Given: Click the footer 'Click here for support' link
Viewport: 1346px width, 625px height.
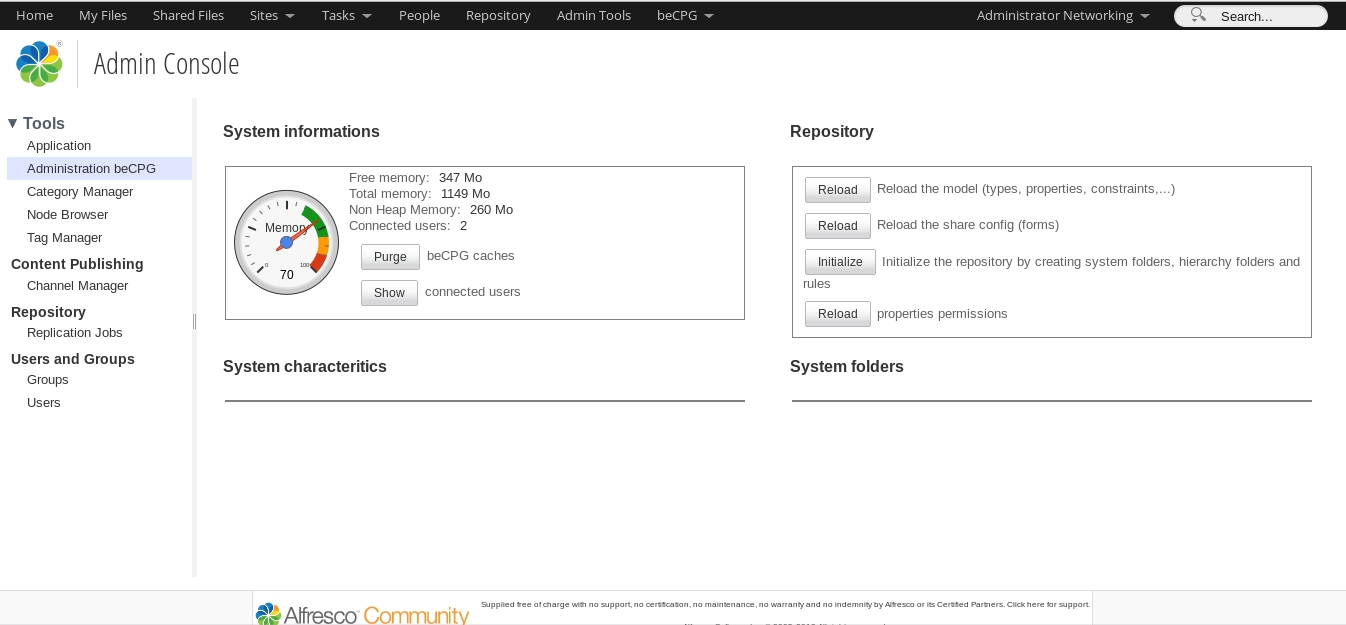Looking at the screenshot, I should click(1048, 604).
